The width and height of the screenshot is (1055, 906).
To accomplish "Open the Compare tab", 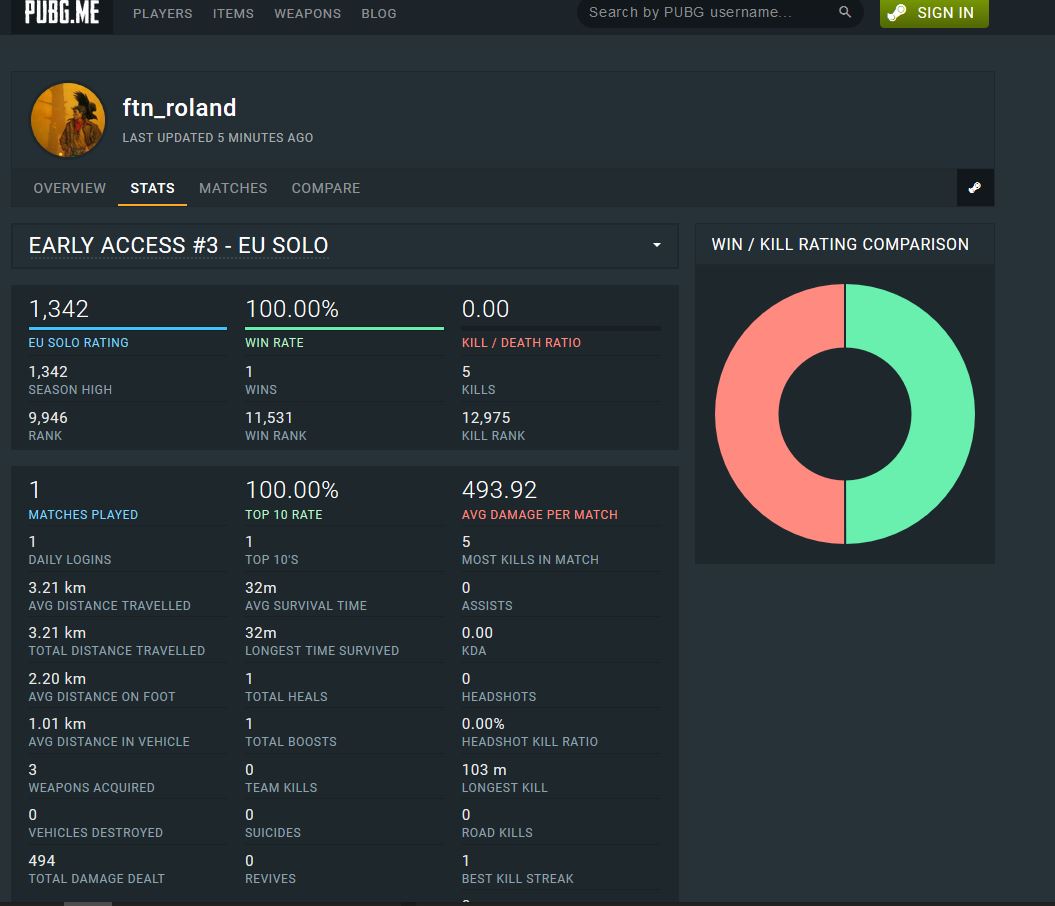I will (326, 188).
